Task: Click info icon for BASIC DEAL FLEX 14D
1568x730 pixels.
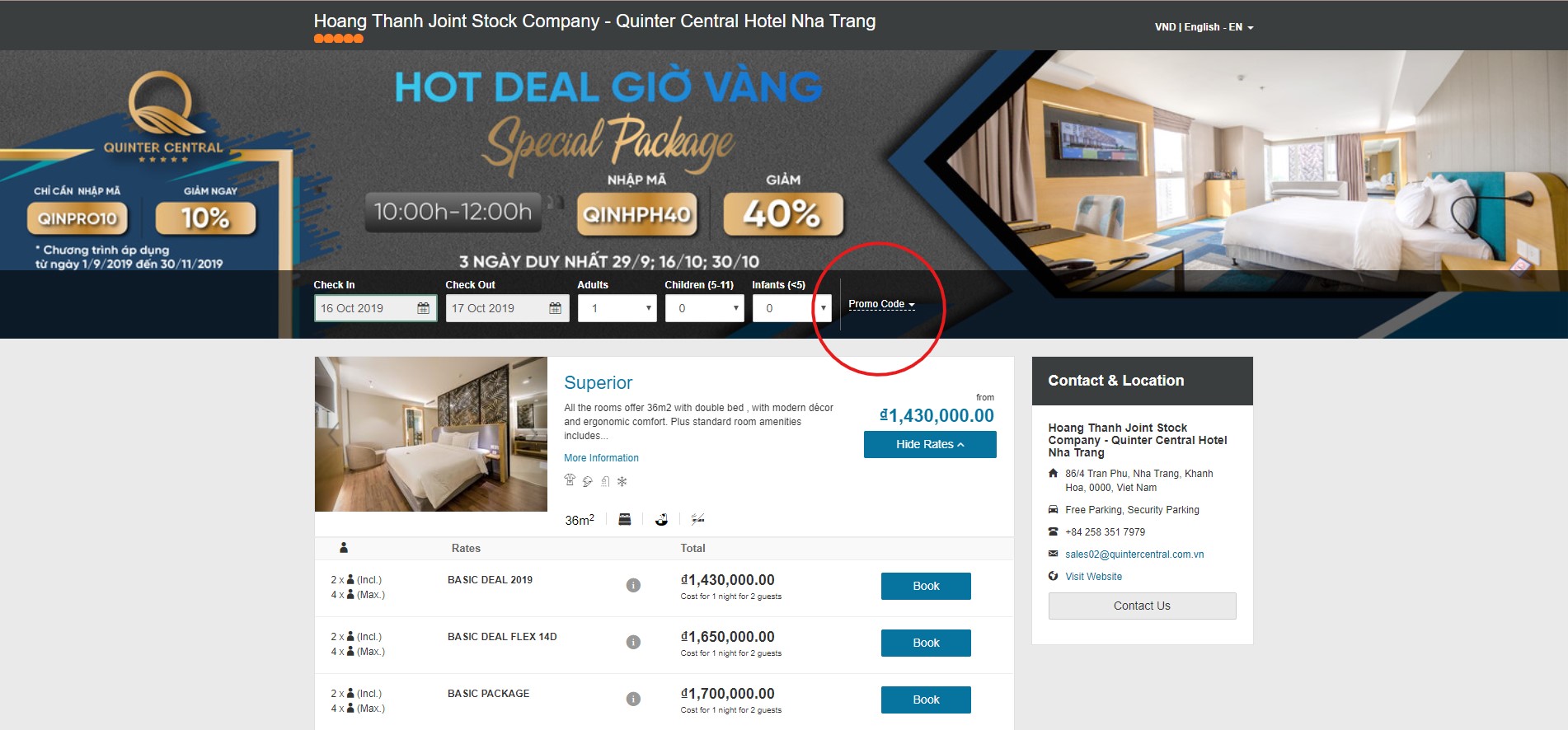Action: [x=633, y=642]
